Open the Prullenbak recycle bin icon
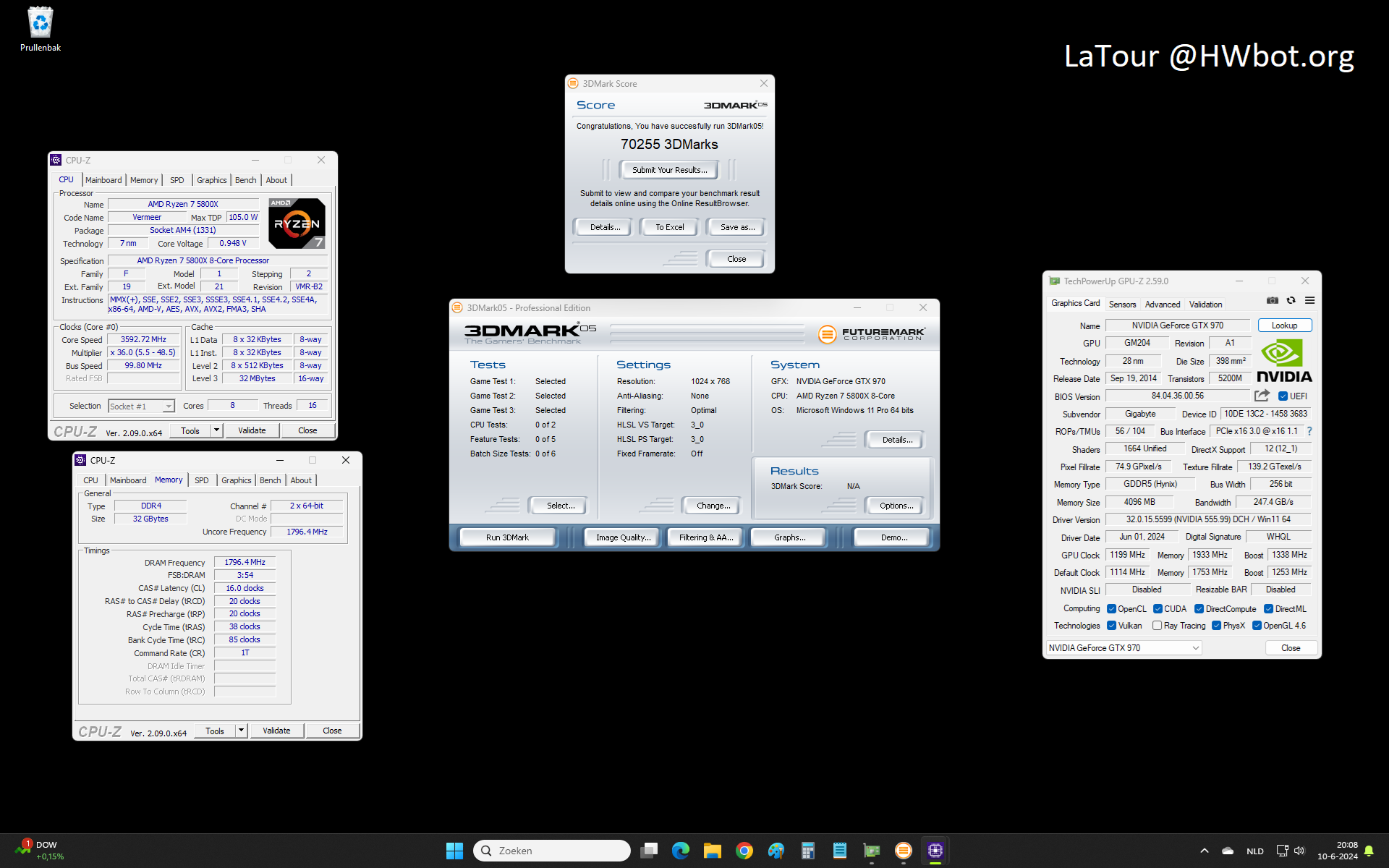 [41, 29]
